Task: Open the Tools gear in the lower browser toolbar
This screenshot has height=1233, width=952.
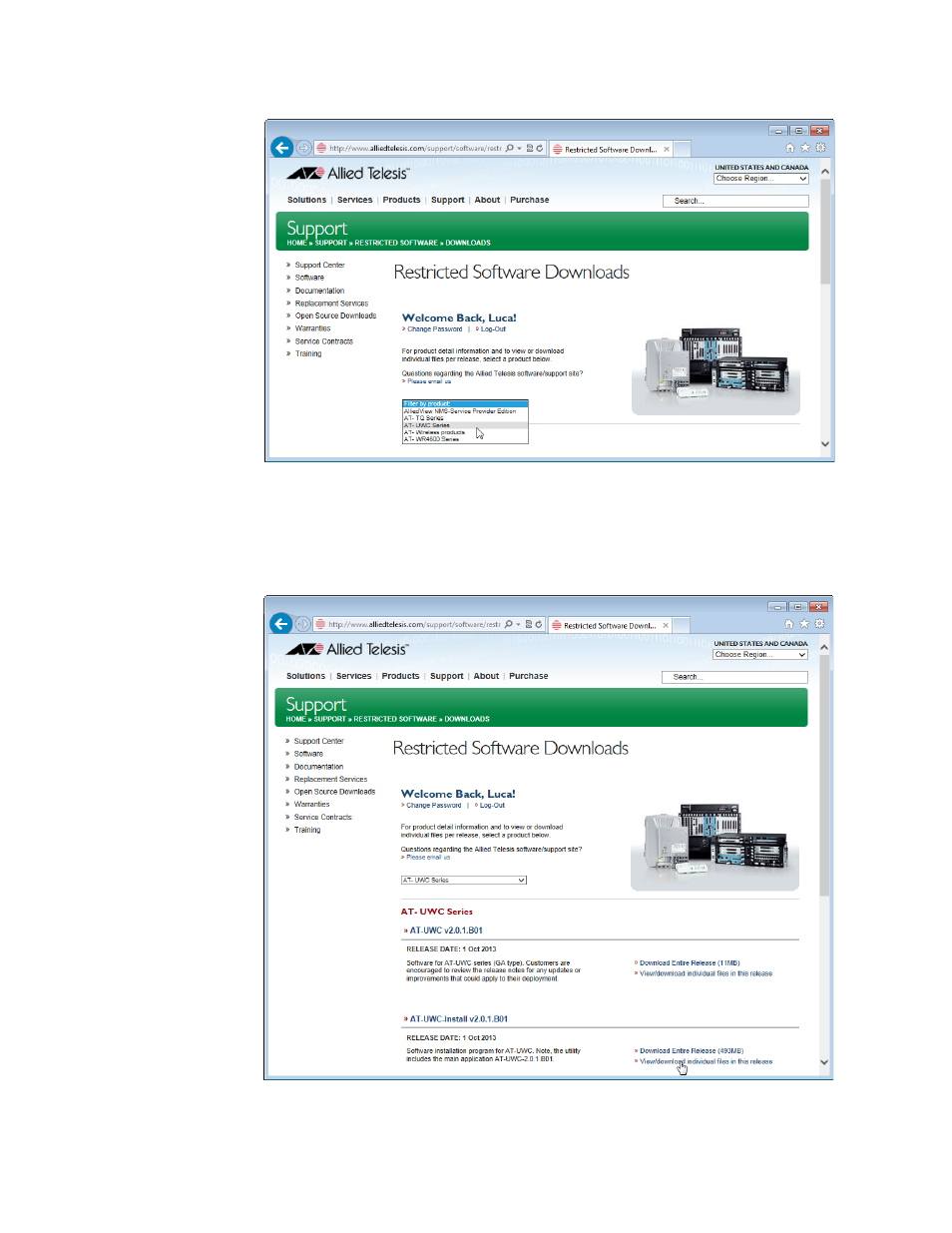Action: 819,624
